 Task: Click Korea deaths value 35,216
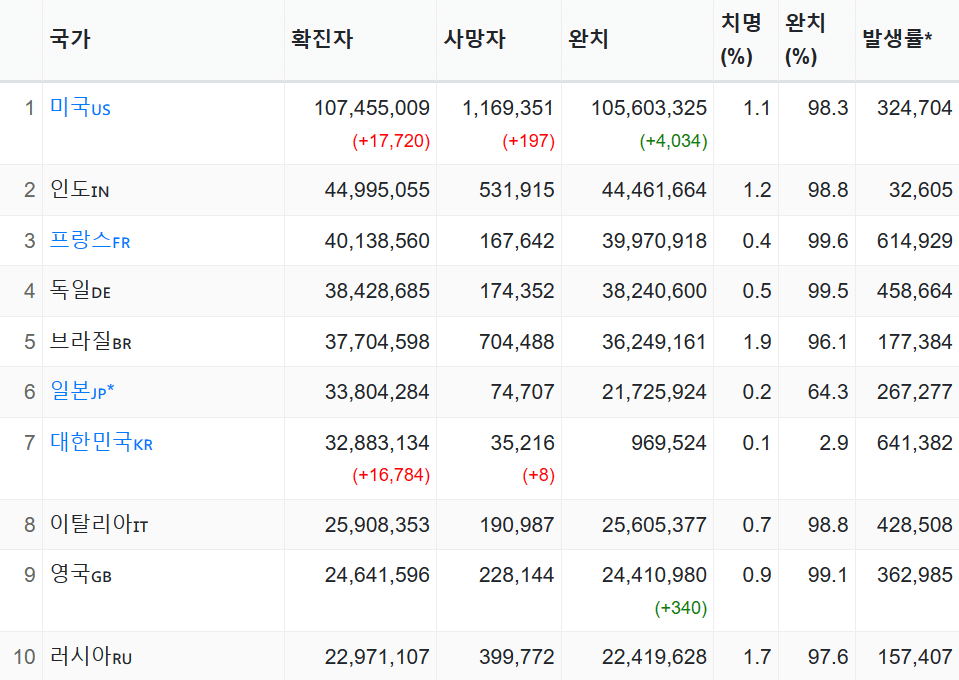[522, 443]
